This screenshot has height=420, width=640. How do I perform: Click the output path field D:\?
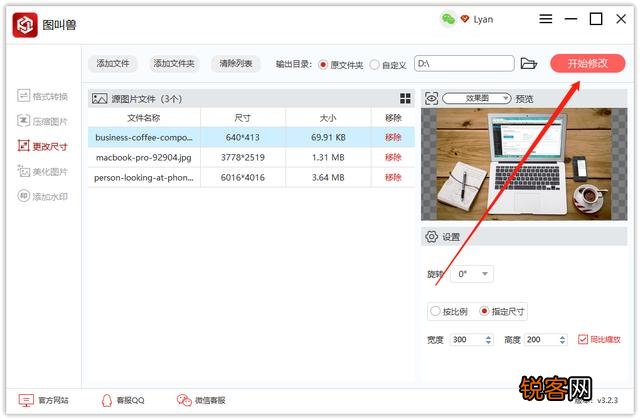(464, 64)
